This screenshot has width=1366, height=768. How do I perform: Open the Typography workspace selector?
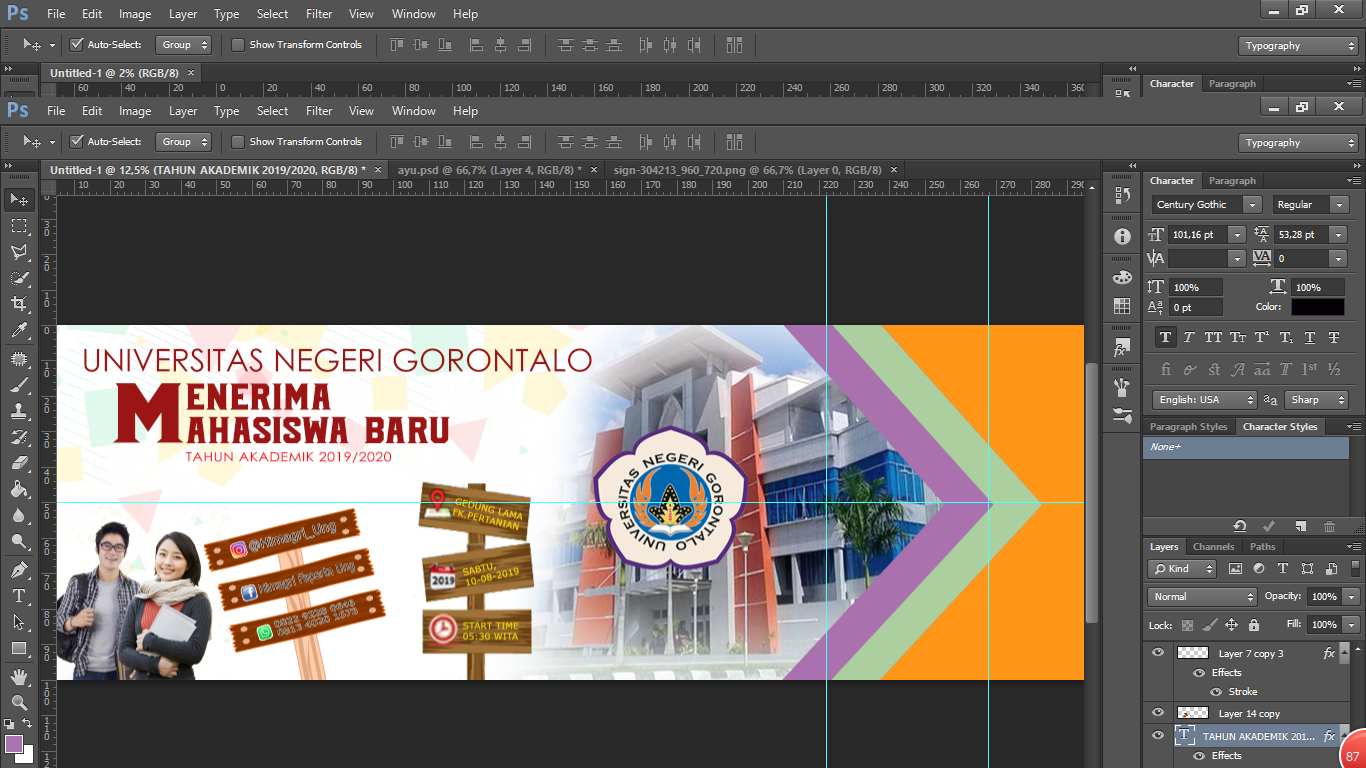point(1297,142)
